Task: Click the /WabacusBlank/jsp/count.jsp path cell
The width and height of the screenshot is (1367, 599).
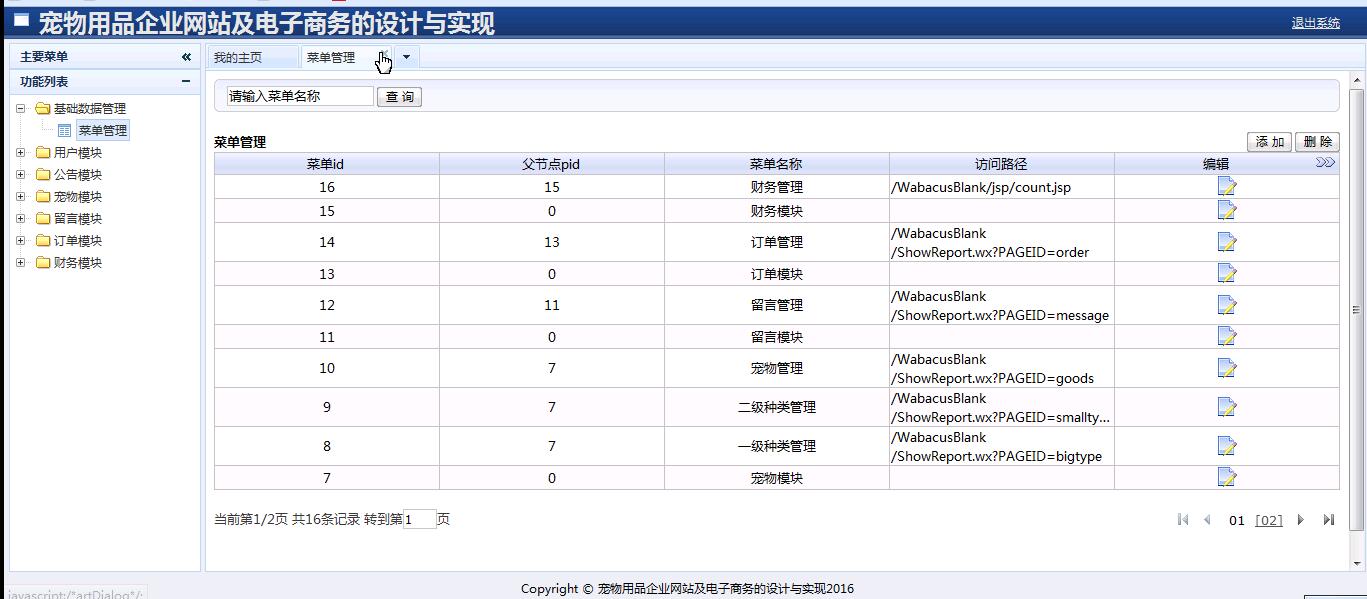Action: pyautogui.click(x=1001, y=187)
